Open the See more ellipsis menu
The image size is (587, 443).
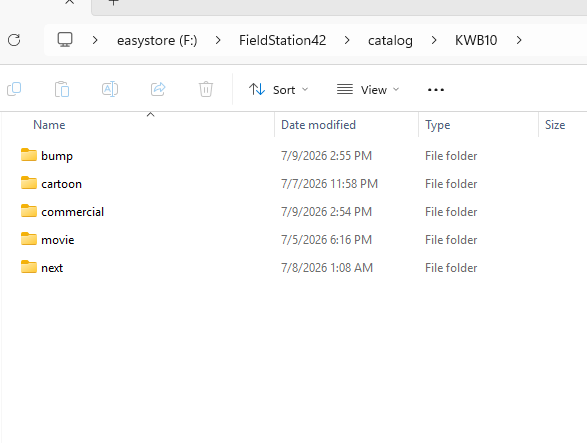click(436, 90)
